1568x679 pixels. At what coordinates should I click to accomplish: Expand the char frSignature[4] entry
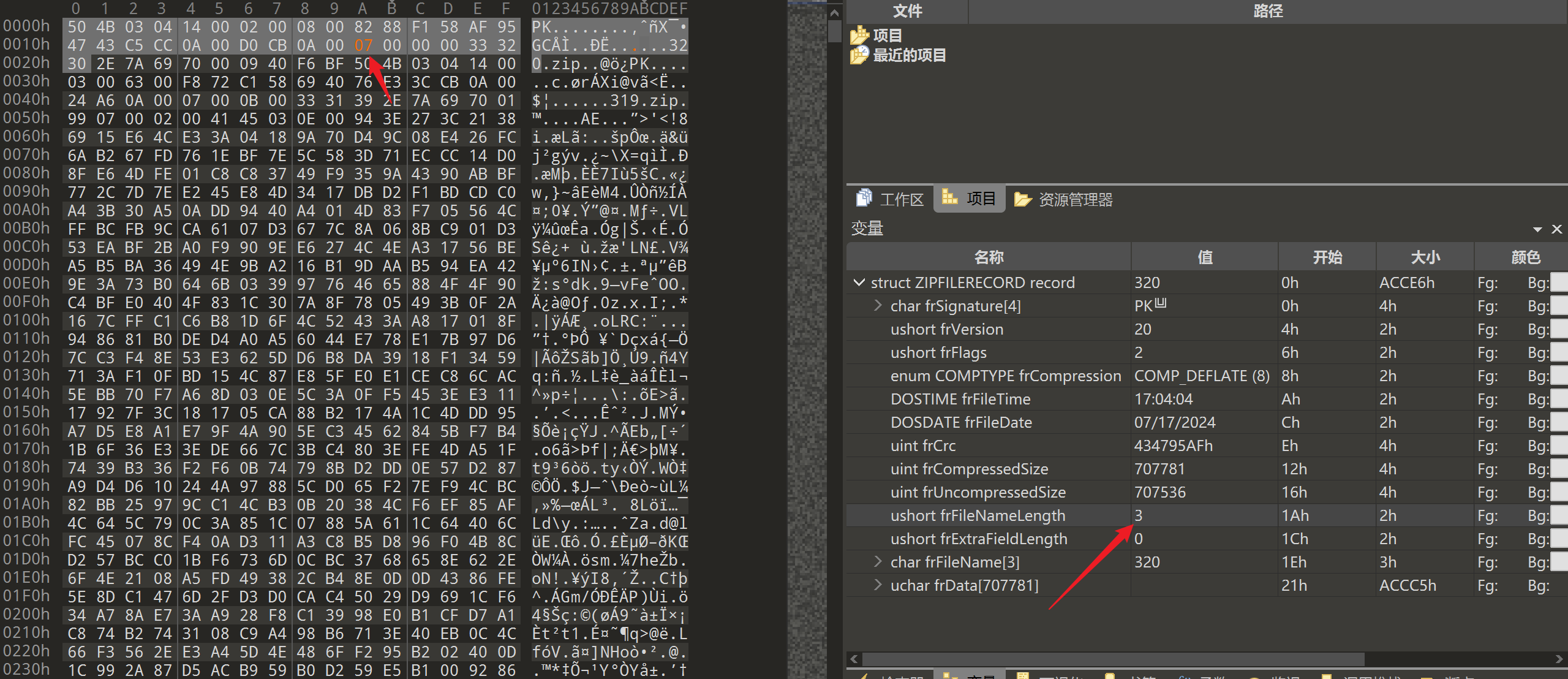(x=878, y=306)
